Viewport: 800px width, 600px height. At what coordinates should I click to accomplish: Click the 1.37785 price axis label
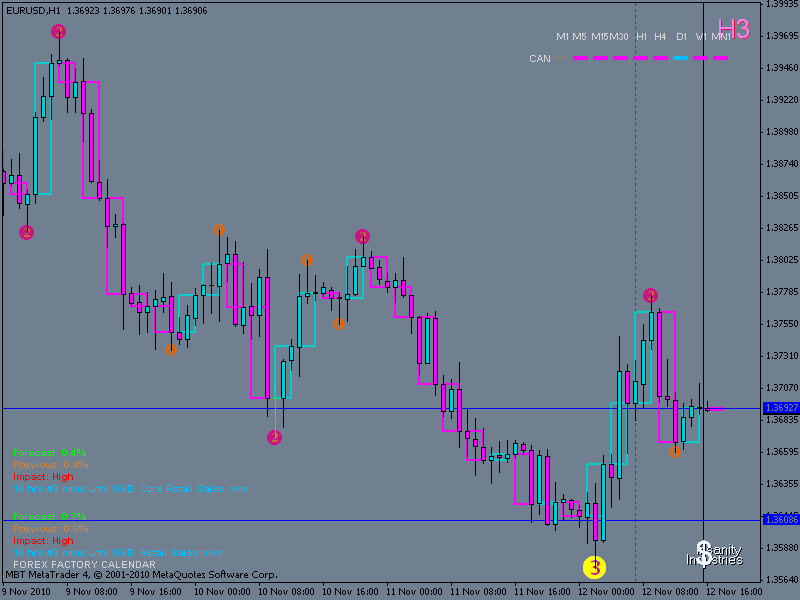point(781,292)
